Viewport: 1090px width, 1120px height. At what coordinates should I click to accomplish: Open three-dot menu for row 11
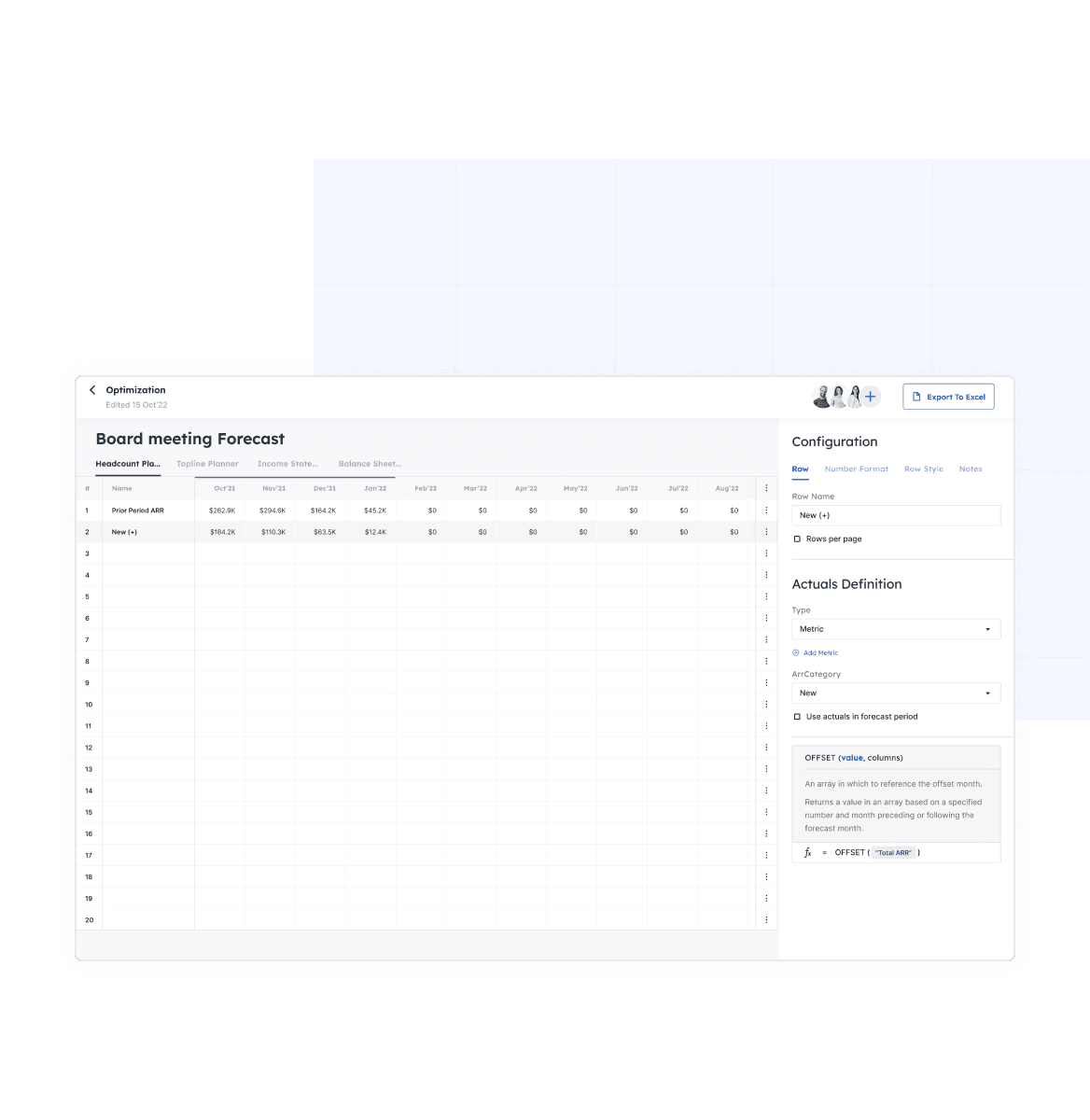tap(766, 726)
